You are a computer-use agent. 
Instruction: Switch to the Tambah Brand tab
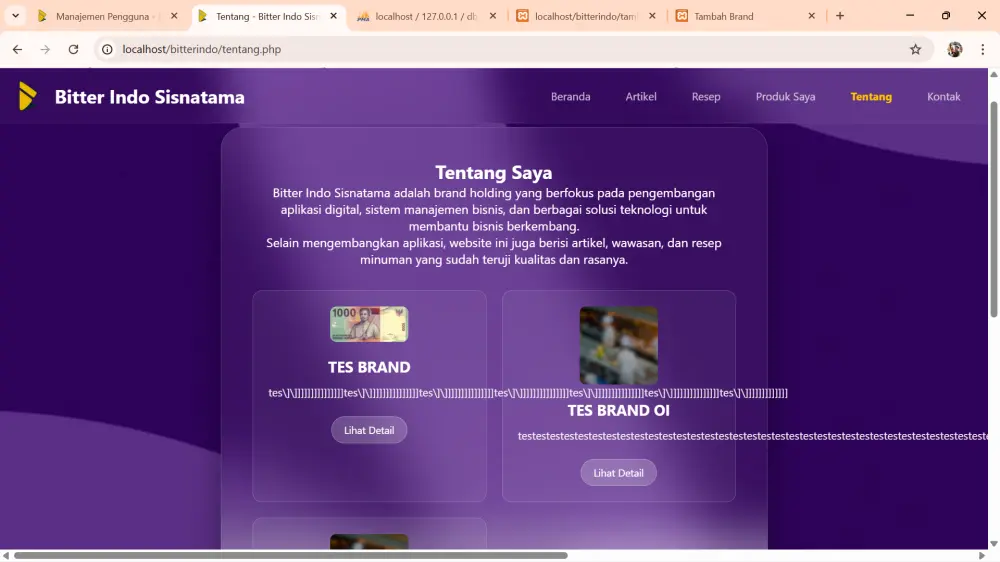click(x=740, y=16)
